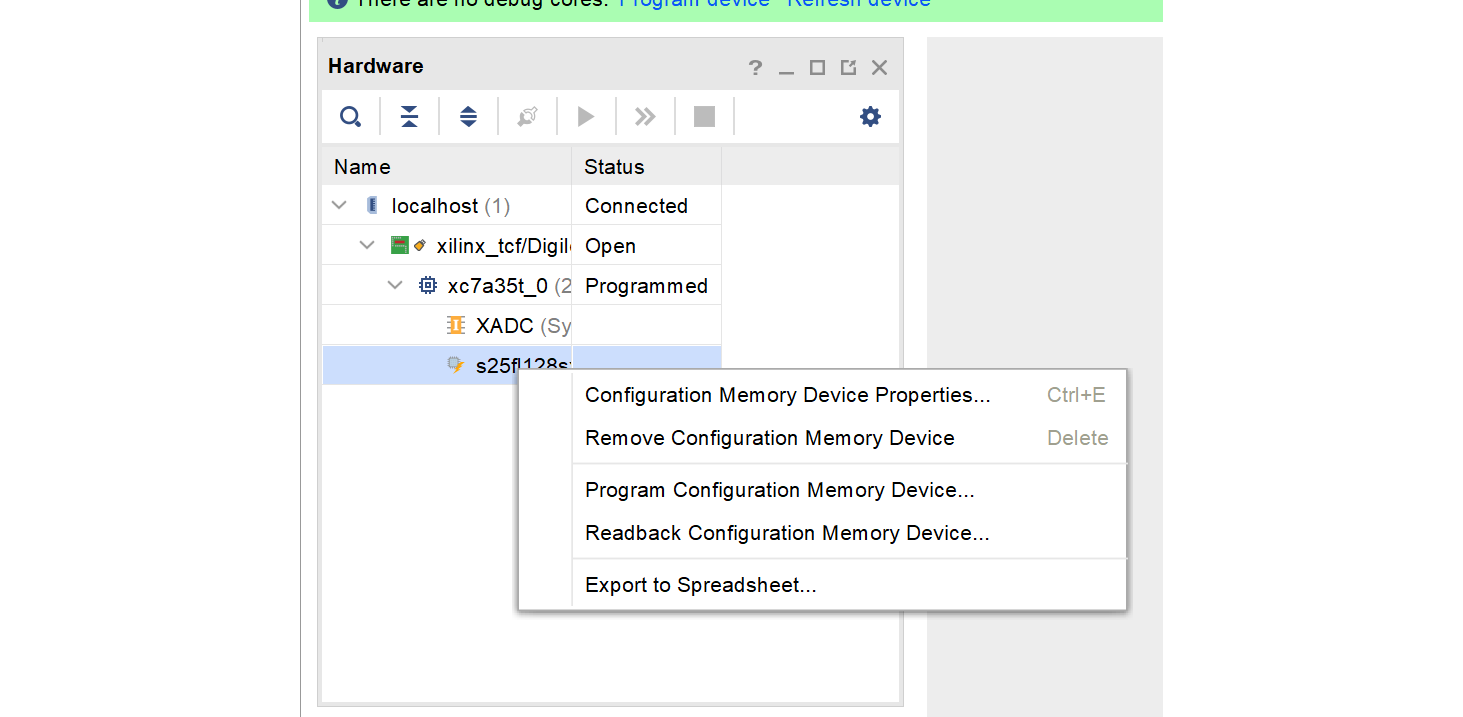Click the Run Trigger play icon
Viewport: 1463px width, 717px height.
pyautogui.click(x=586, y=117)
